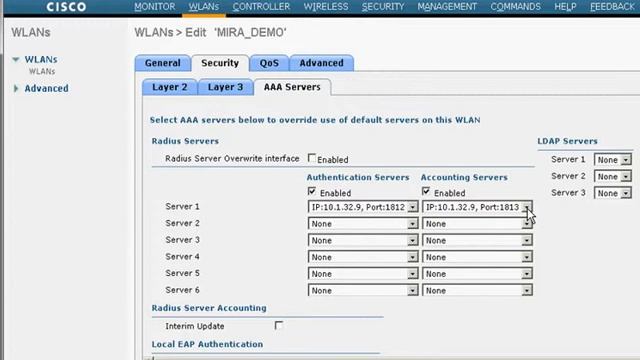This screenshot has width=640, height=360.
Task: Click the Cisco logo
Action: [66, 7]
